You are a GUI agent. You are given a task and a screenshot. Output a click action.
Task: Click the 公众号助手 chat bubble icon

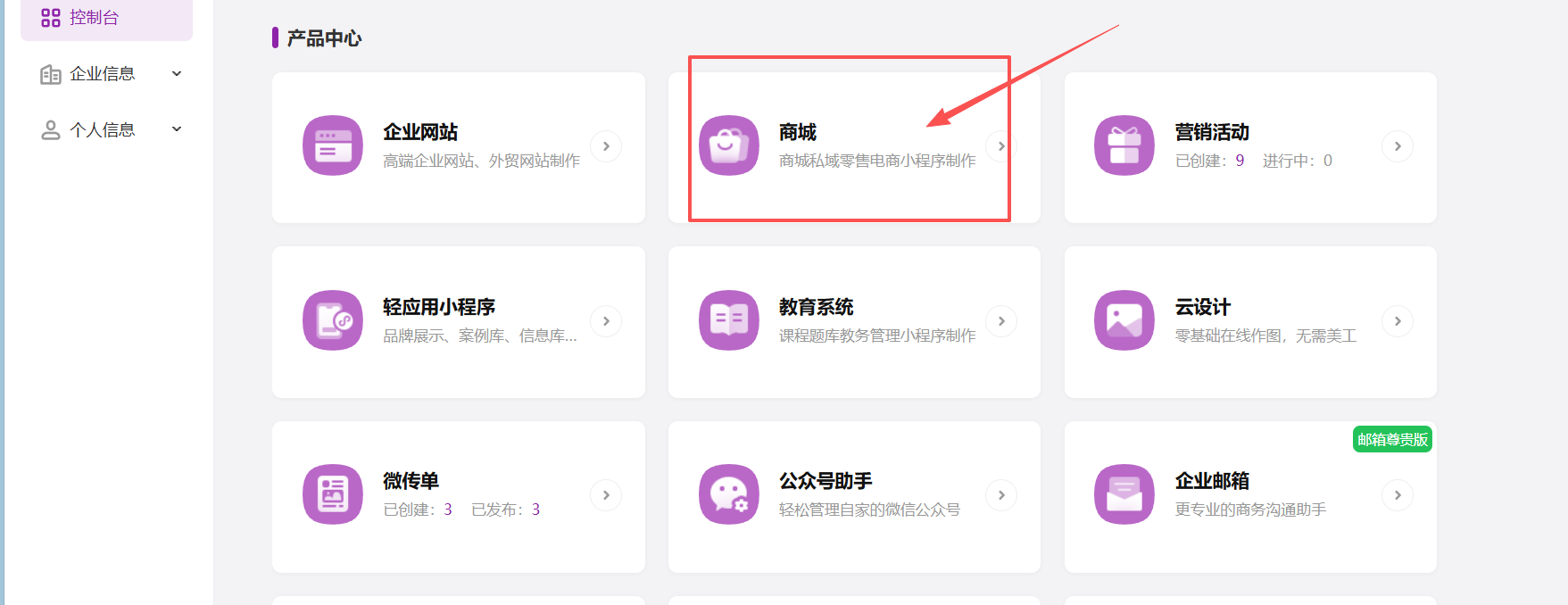click(x=729, y=494)
